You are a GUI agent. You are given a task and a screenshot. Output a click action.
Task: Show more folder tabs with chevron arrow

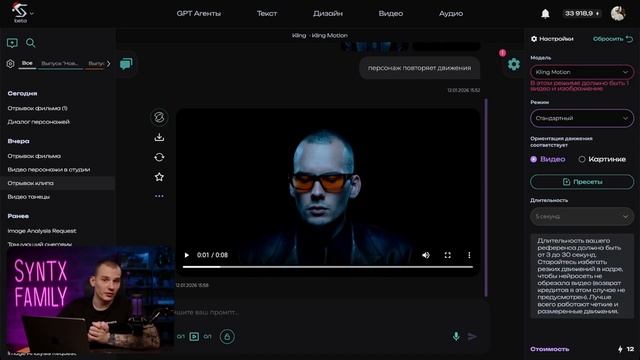pyautogui.click(x=109, y=64)
